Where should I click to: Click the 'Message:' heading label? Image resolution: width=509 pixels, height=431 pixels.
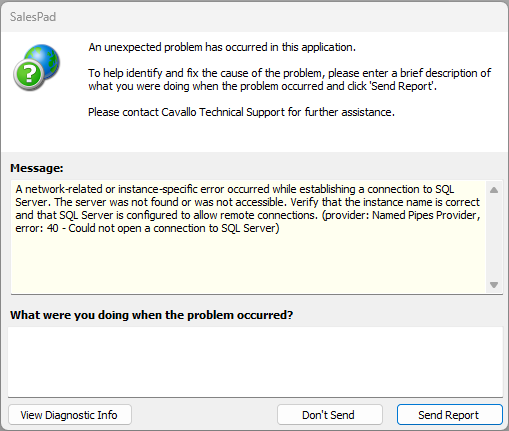[x=37, y=168]
